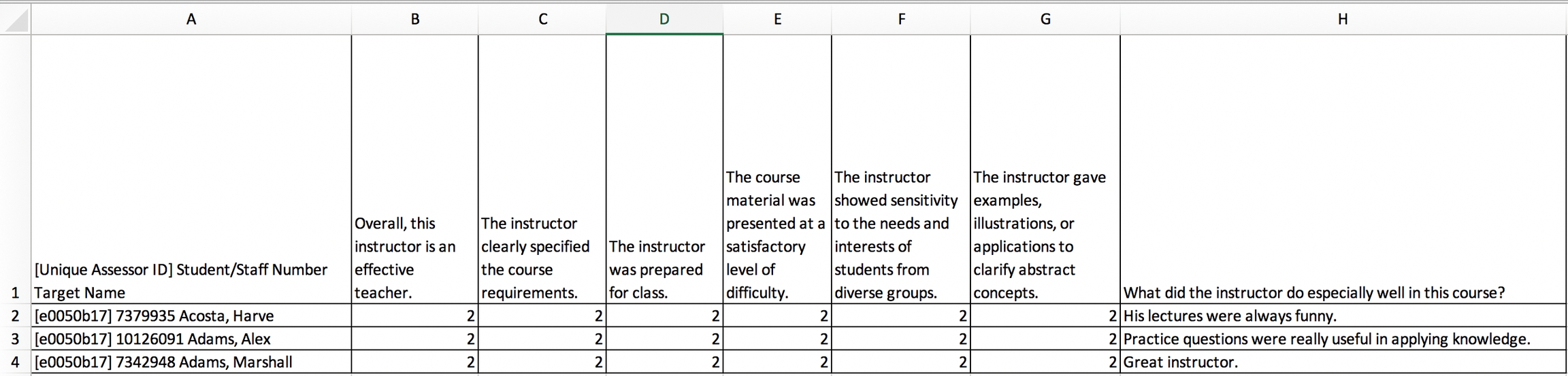Select column B header
1568x376 pixels.
click(415, 20)
